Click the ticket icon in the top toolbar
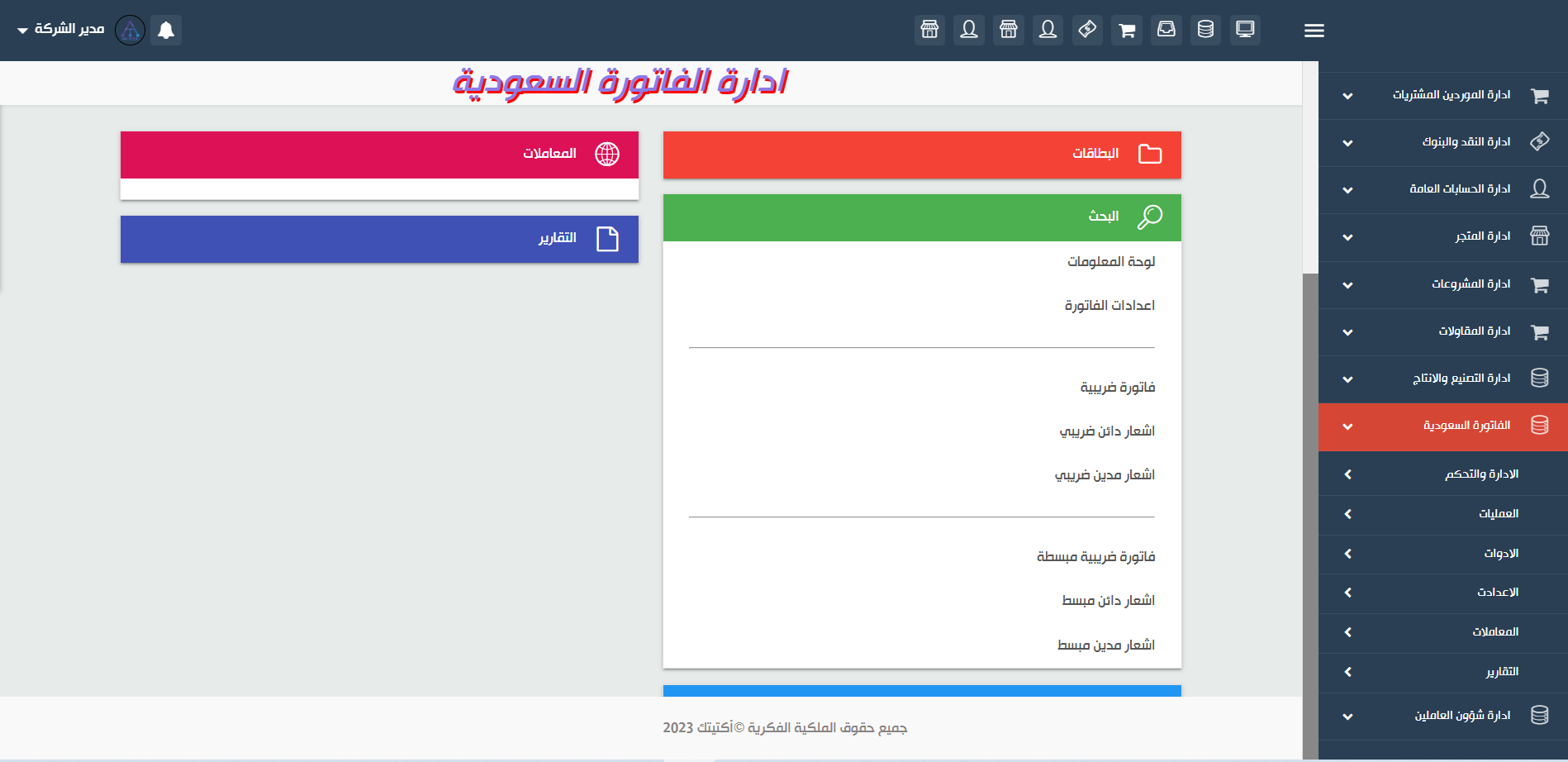 coord(1087,30)
